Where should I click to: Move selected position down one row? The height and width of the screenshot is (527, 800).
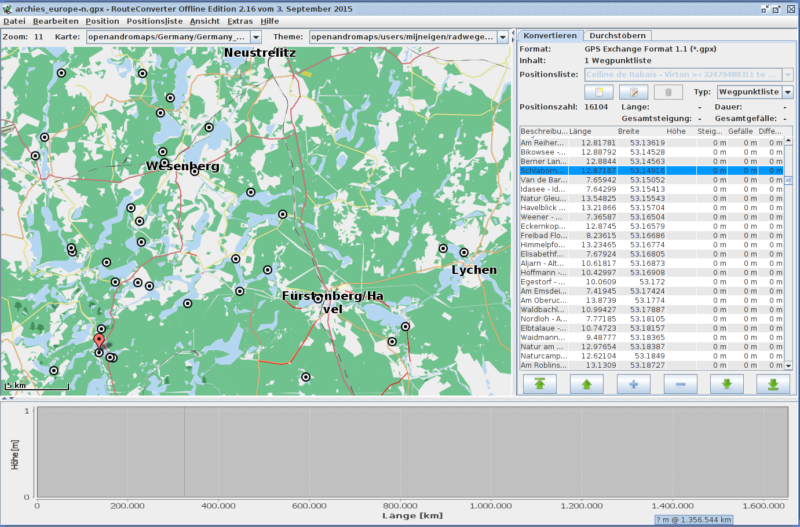[x=727, y=383]
